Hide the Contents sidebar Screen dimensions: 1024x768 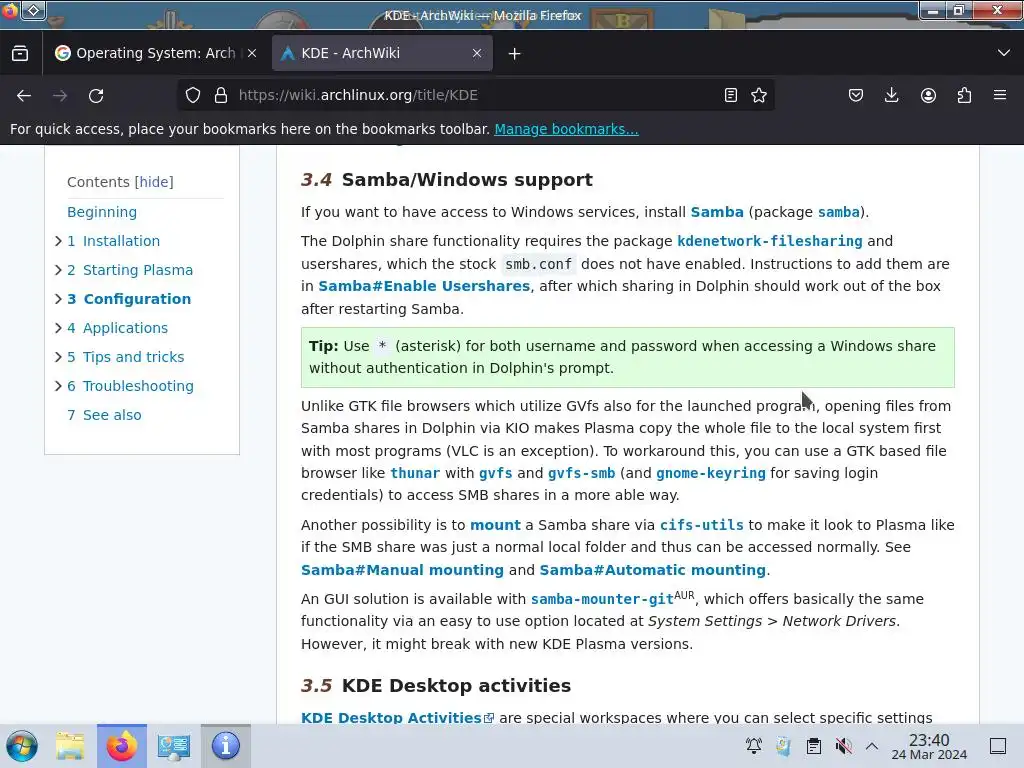154,182
